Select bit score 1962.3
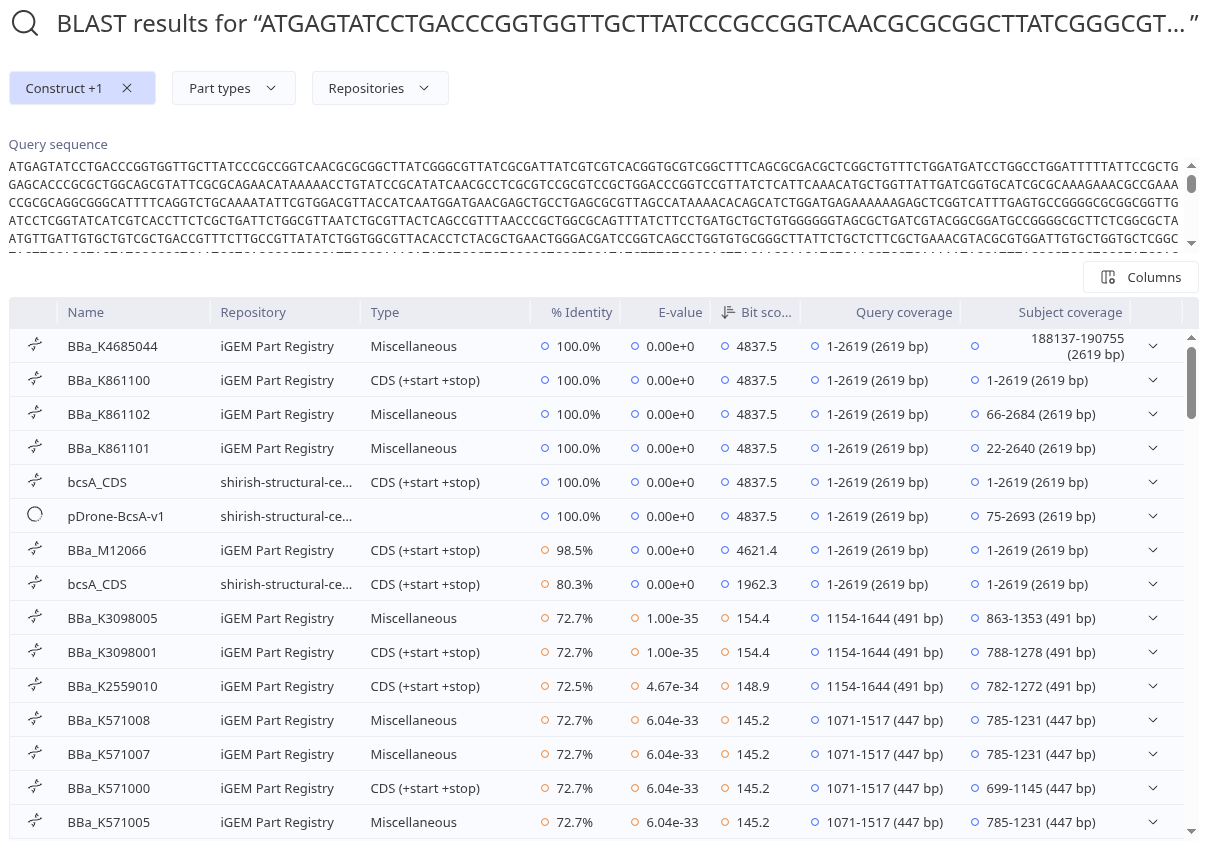Viewport: 1208px width, 850px height. click(757, 584)
